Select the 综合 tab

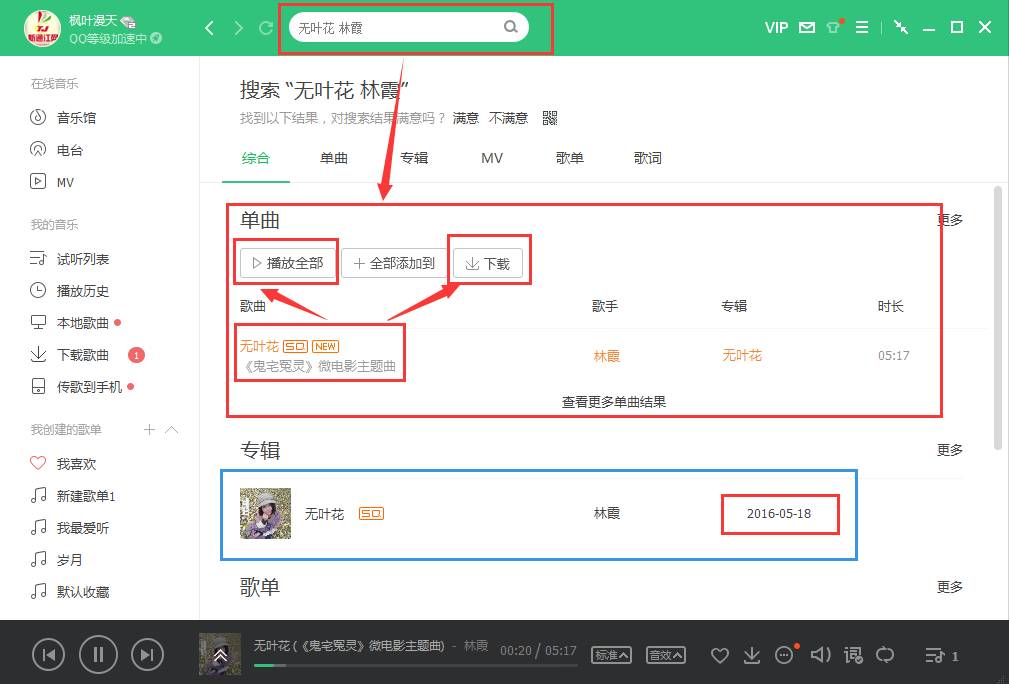pos(255,158)
